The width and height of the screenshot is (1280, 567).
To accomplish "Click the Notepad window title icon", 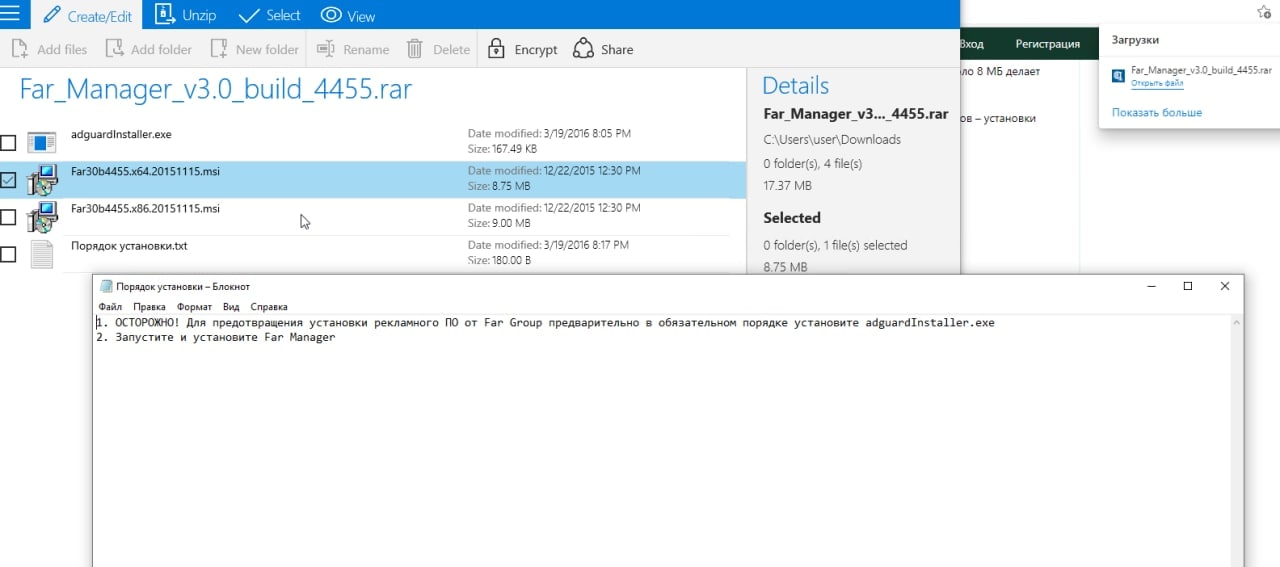I will click(x=106, y=286).
